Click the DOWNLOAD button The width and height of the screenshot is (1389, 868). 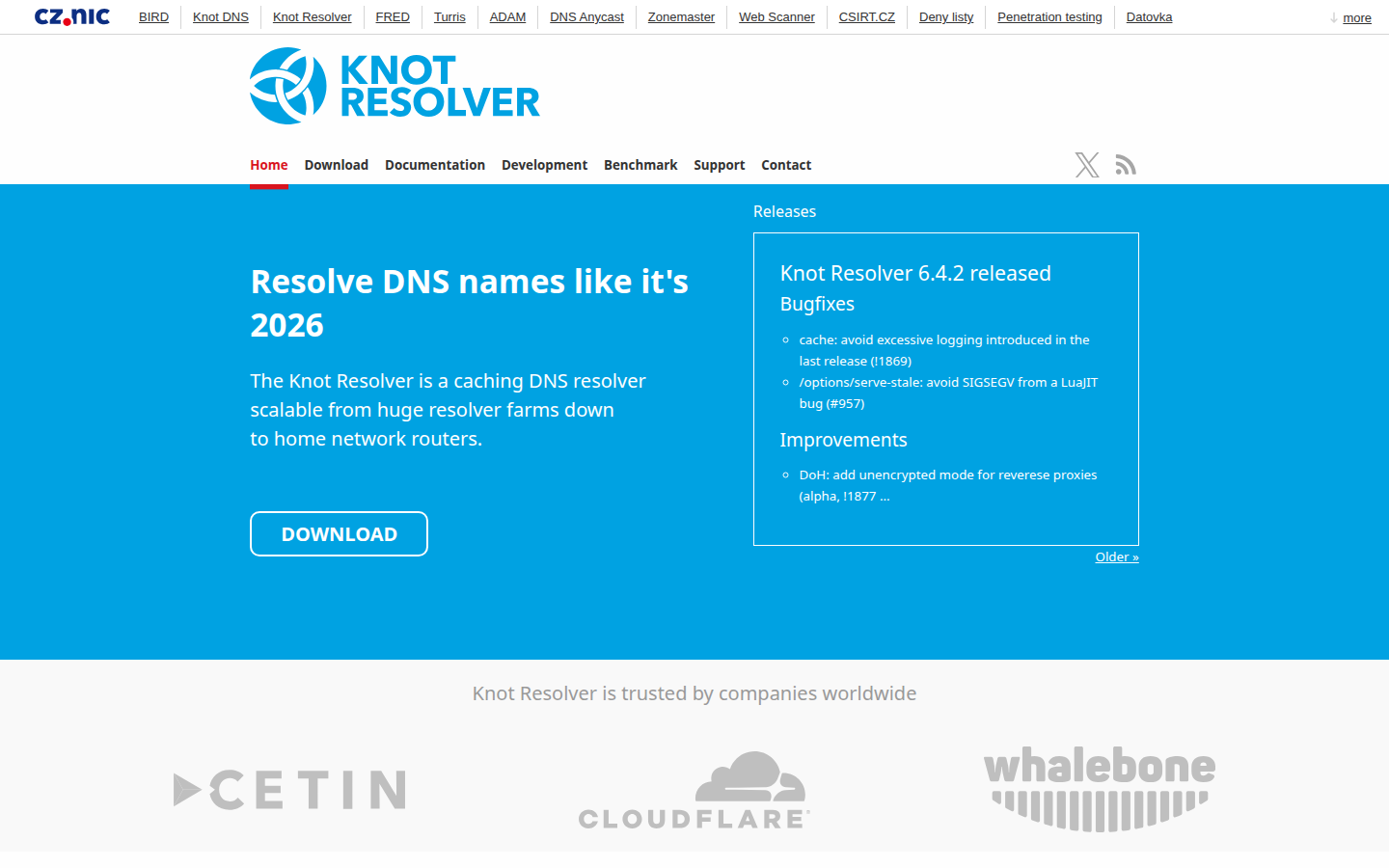(339, 533)
